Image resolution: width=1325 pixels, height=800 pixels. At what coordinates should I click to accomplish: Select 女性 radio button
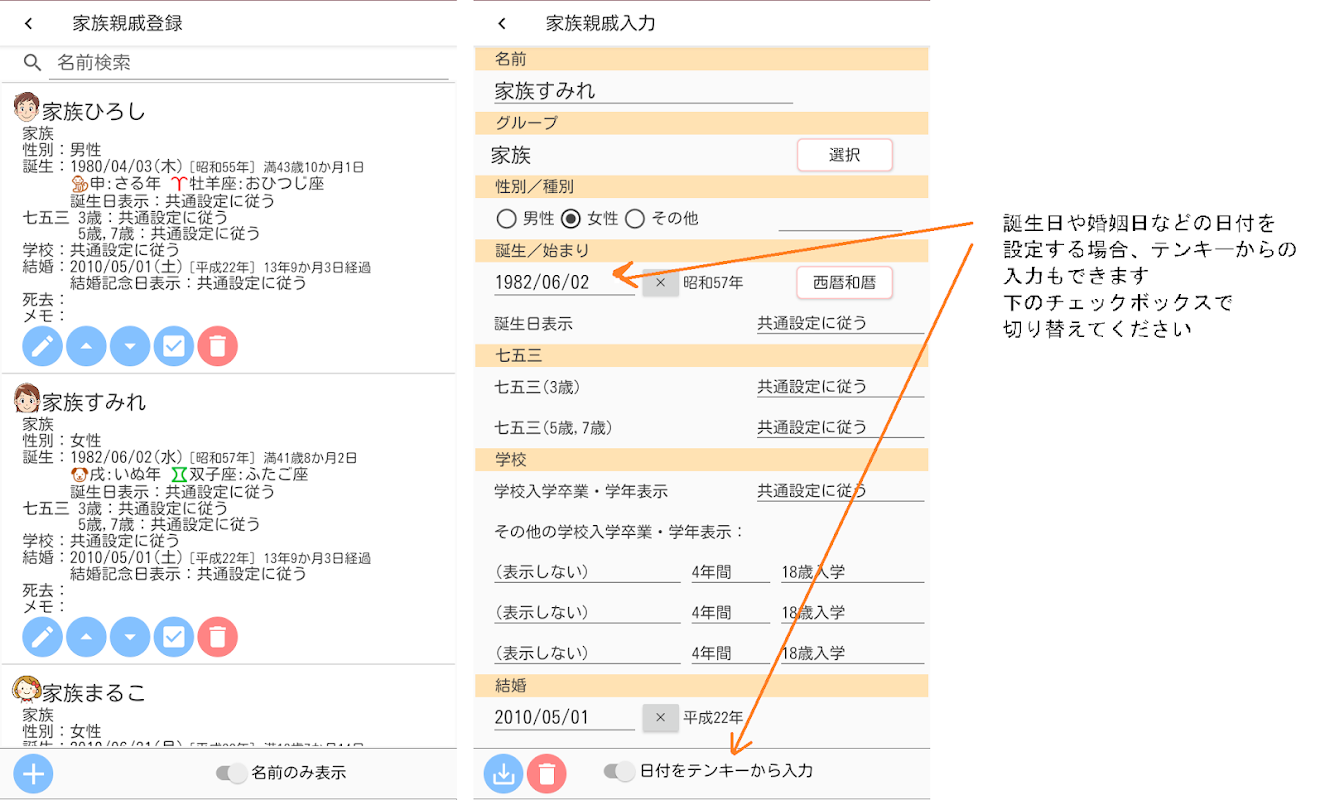[571, 218]
